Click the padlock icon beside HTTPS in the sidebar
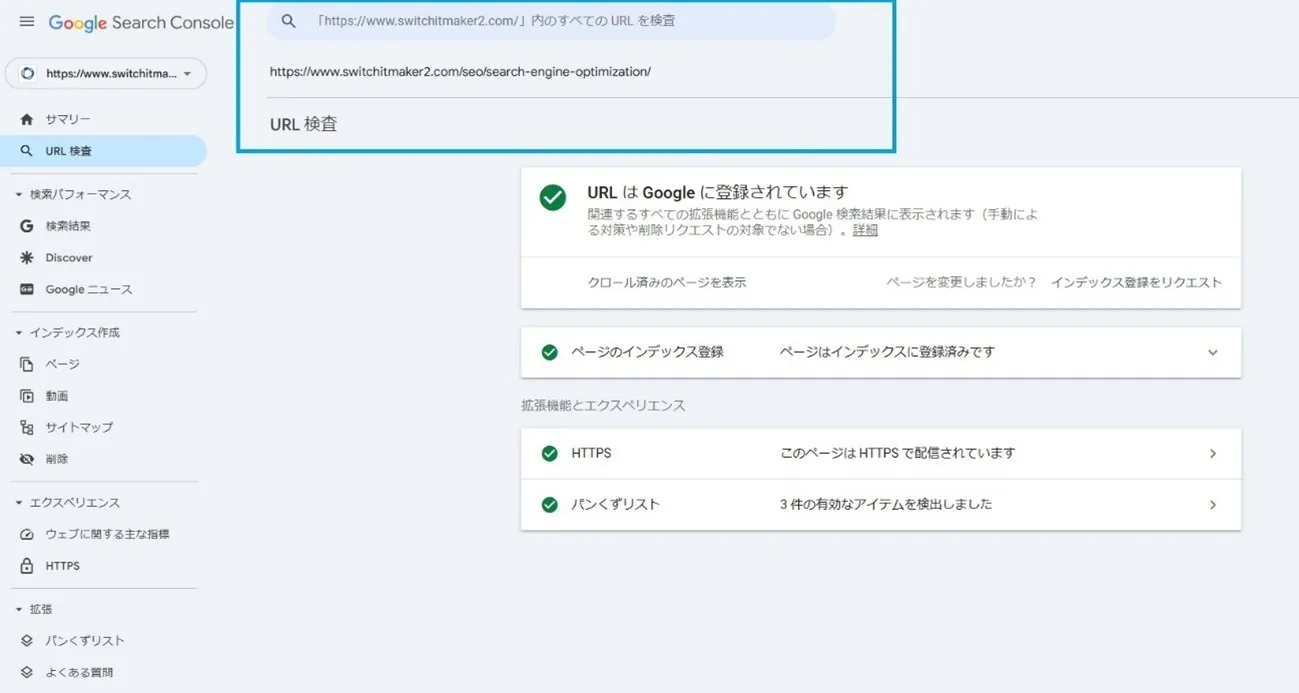This screenshot has height=693, width=1299. click(x=27, y=566)
